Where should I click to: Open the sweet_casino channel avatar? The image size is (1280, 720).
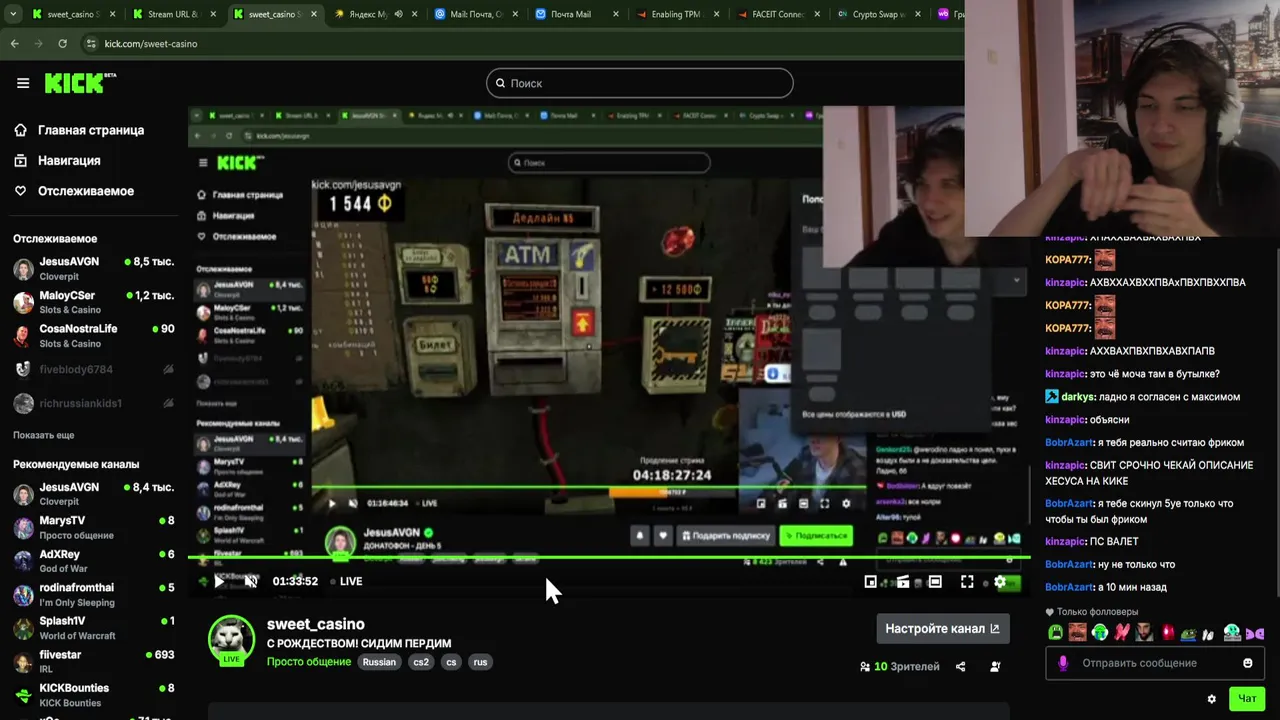(x=231, y=639)
